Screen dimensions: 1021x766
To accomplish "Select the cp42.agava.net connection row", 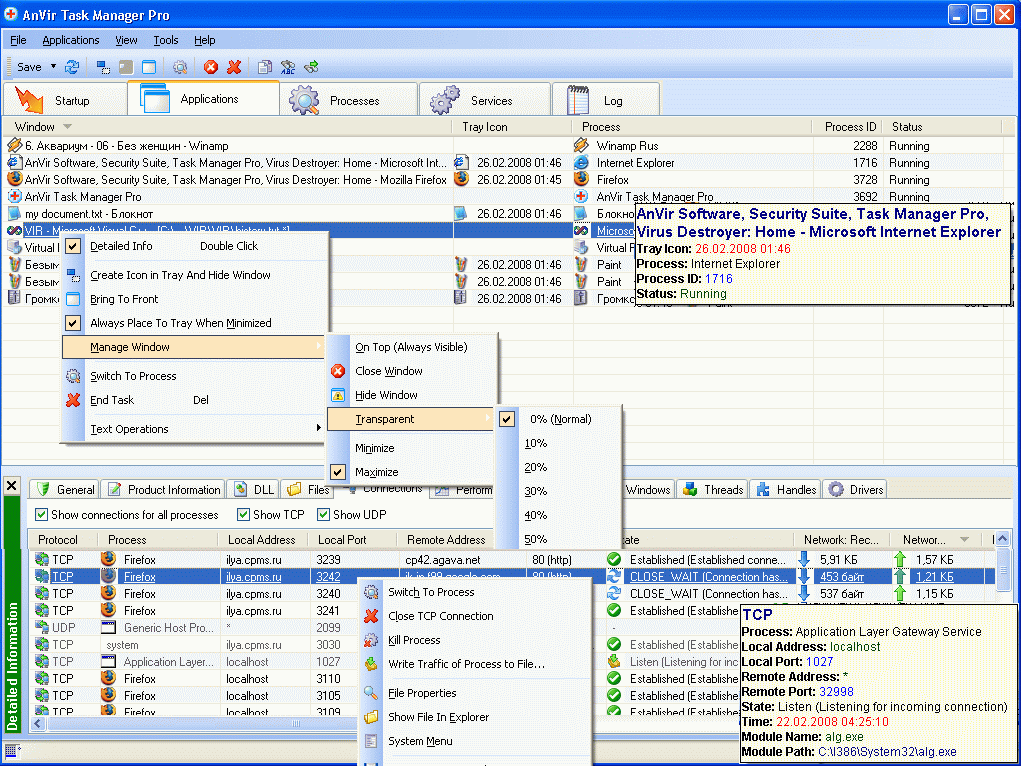I will point(514,559).
